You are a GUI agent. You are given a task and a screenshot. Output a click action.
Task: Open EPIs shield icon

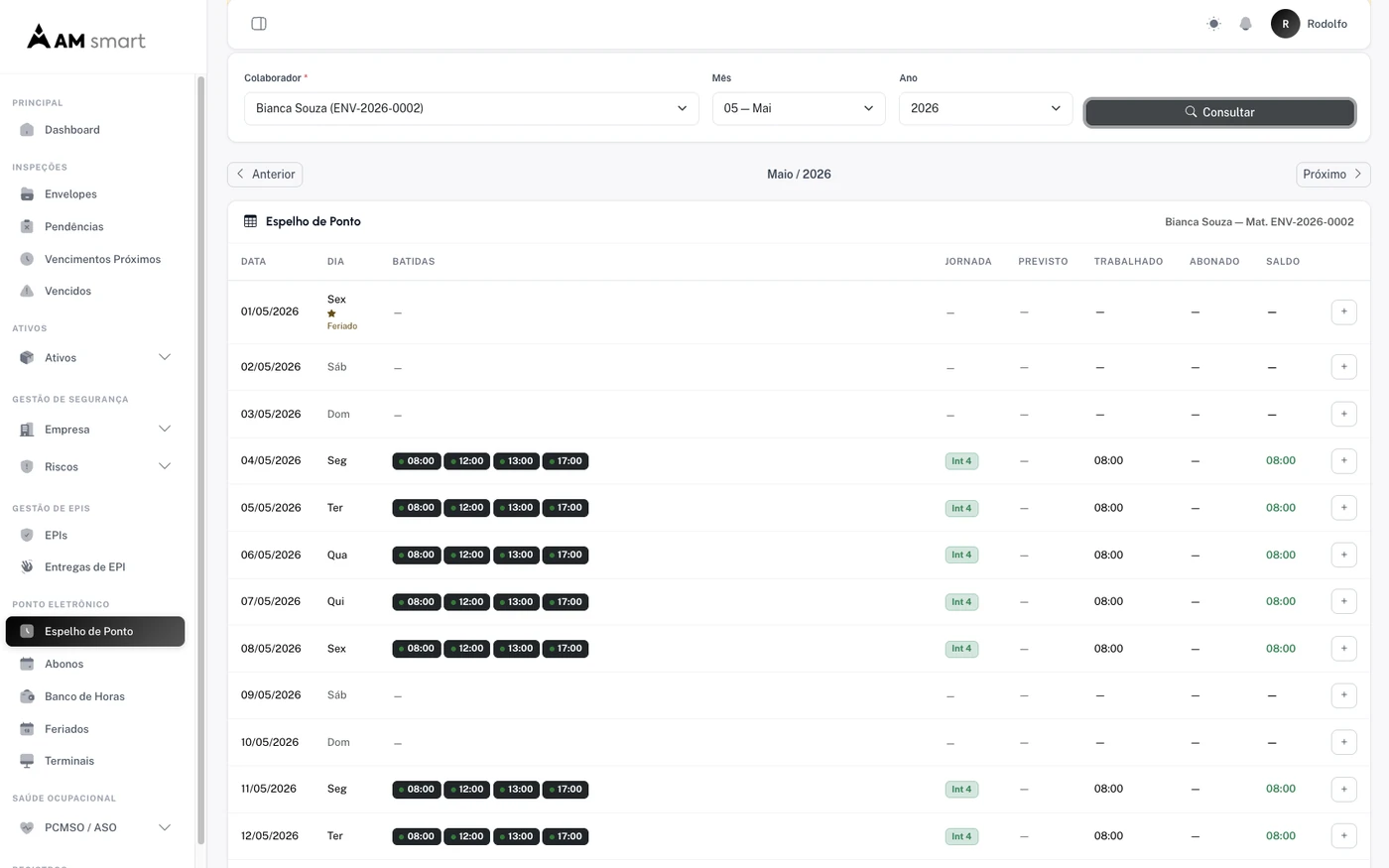(x=27, y=536)
